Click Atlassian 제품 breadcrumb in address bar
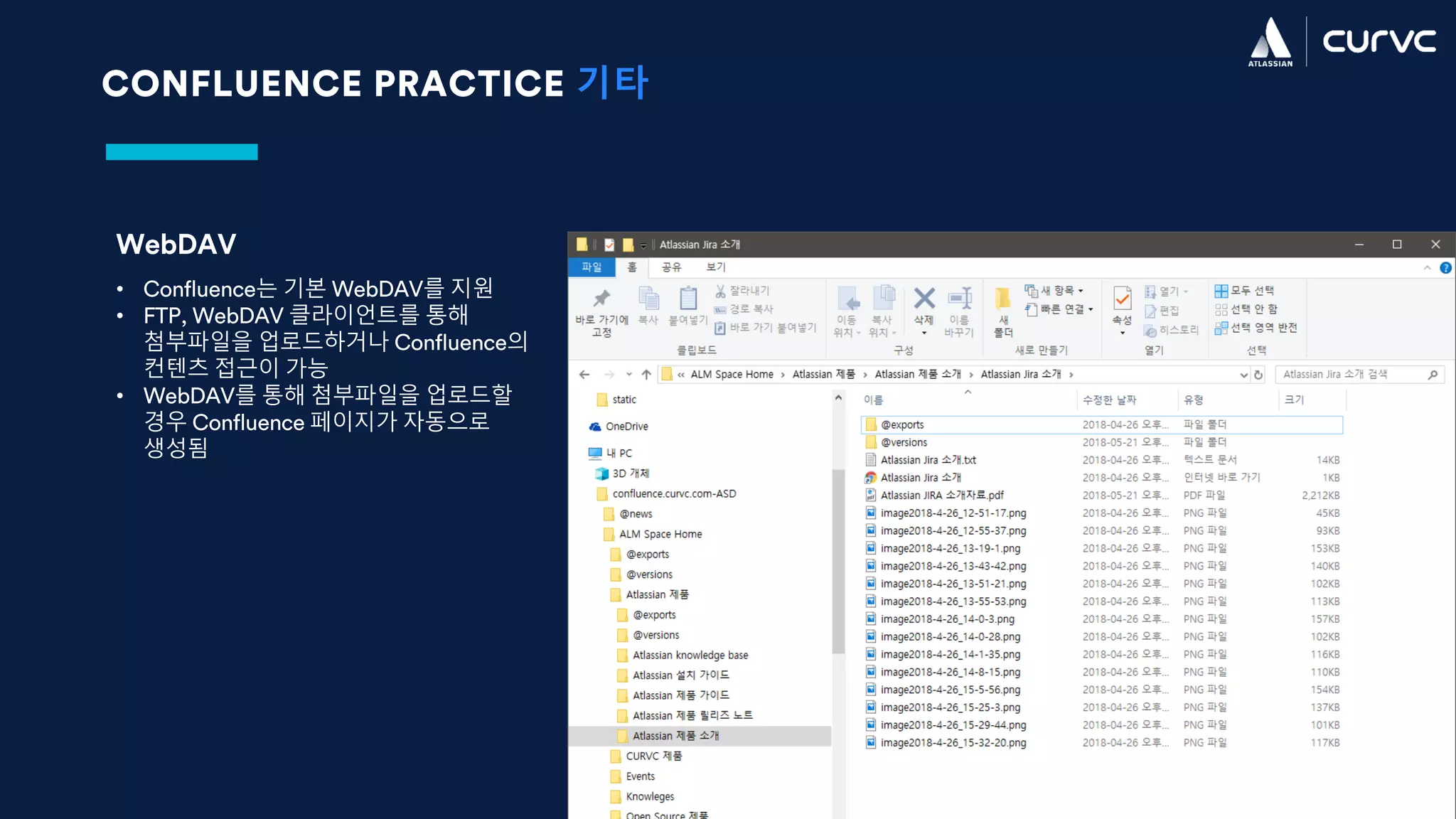Viewport: 1456px width, 819px height. pos(823,375)
